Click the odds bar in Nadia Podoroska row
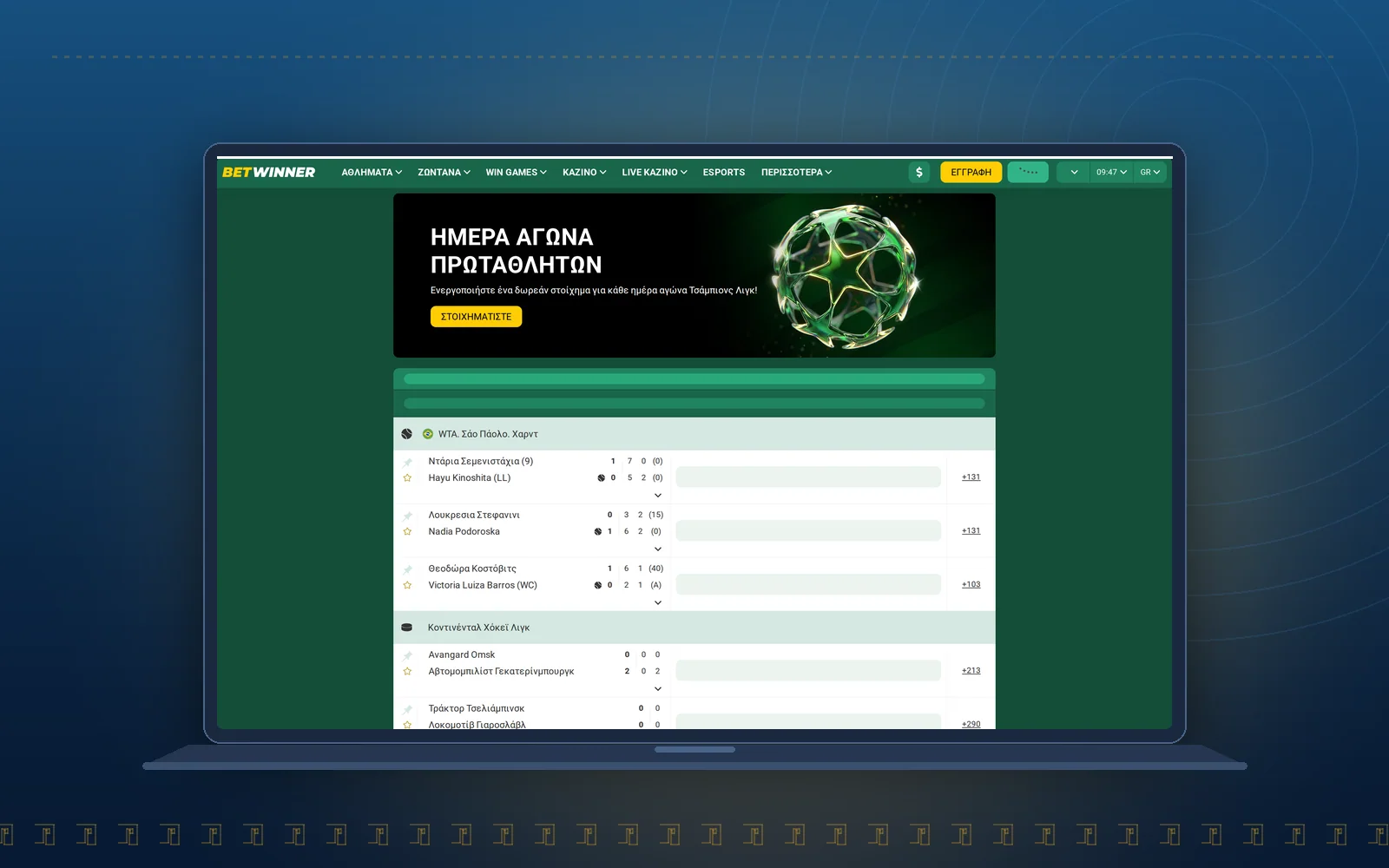 [808, 531]
